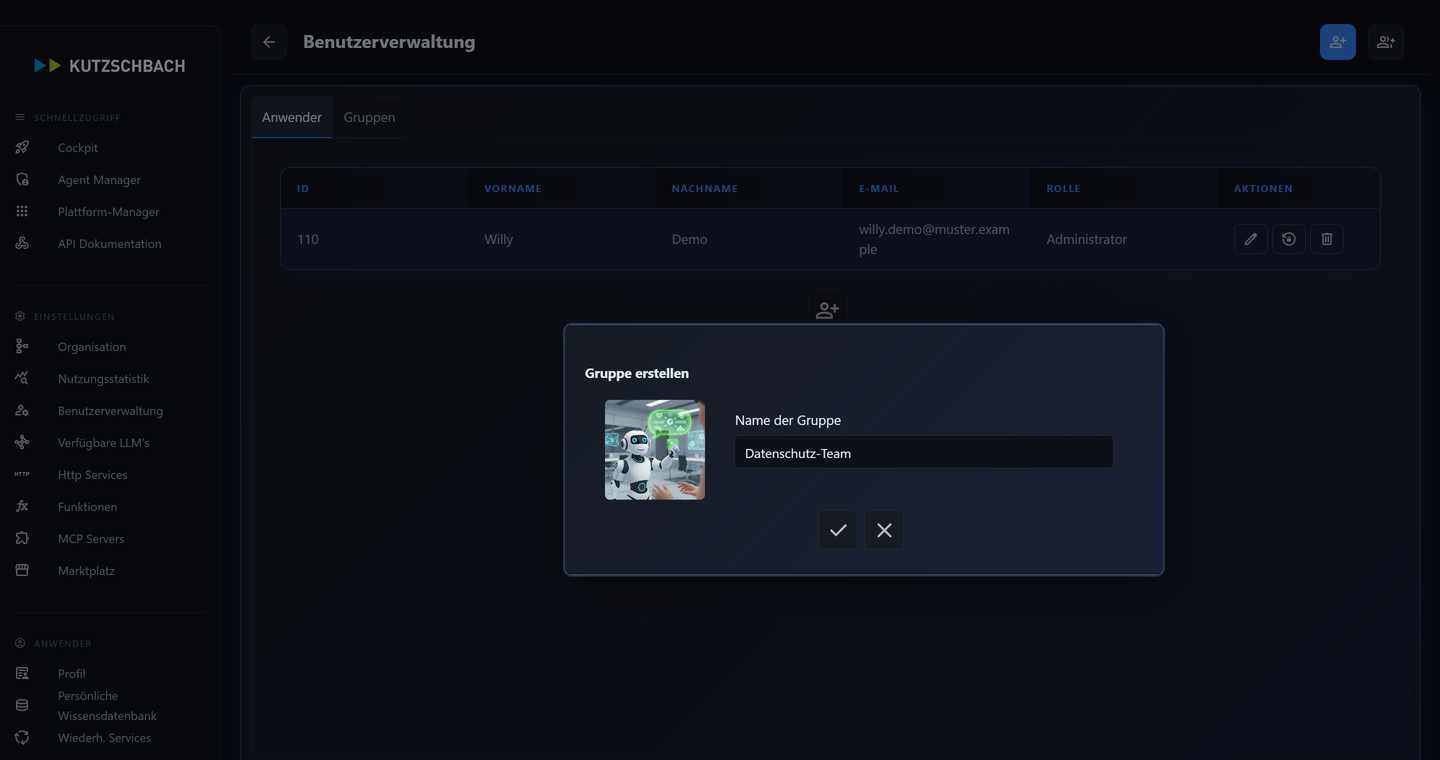The height and width of the screenshot is (760, 1440).
Task: Open Profil in sidebar
Action: (x=72, y=674)
